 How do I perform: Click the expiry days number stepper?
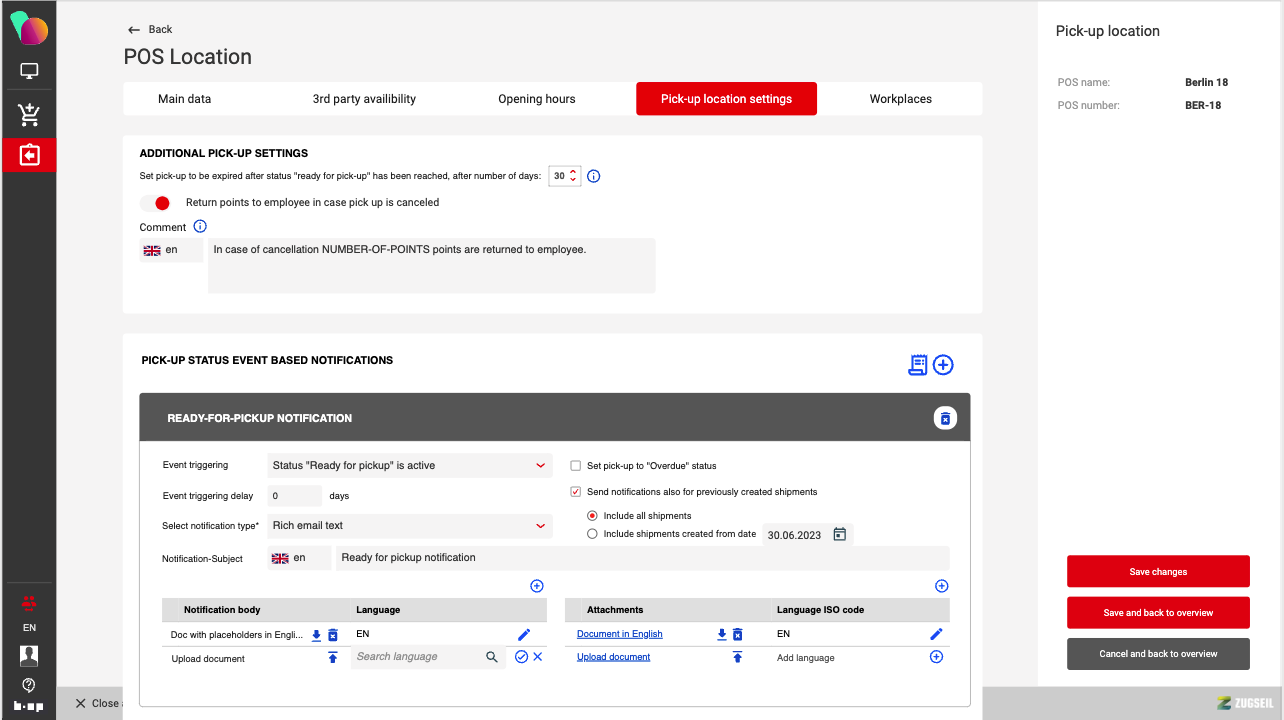(573, 176)
